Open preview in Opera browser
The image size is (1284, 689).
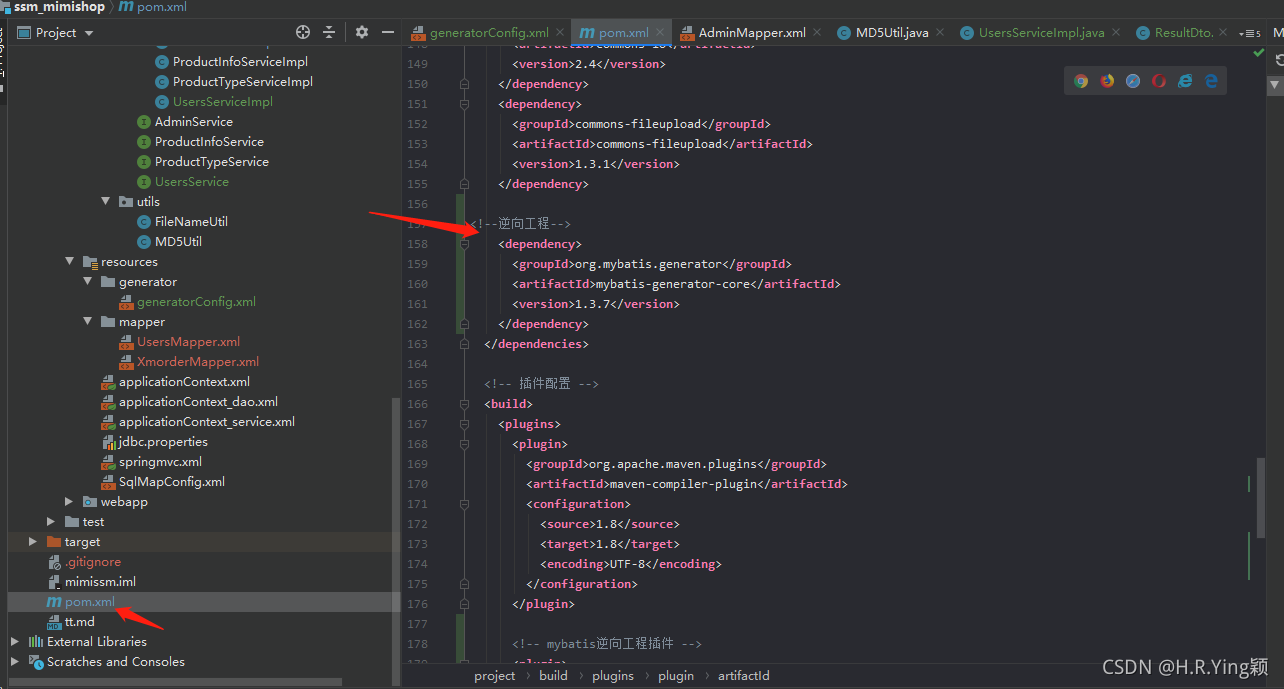tap(1159, 81)
